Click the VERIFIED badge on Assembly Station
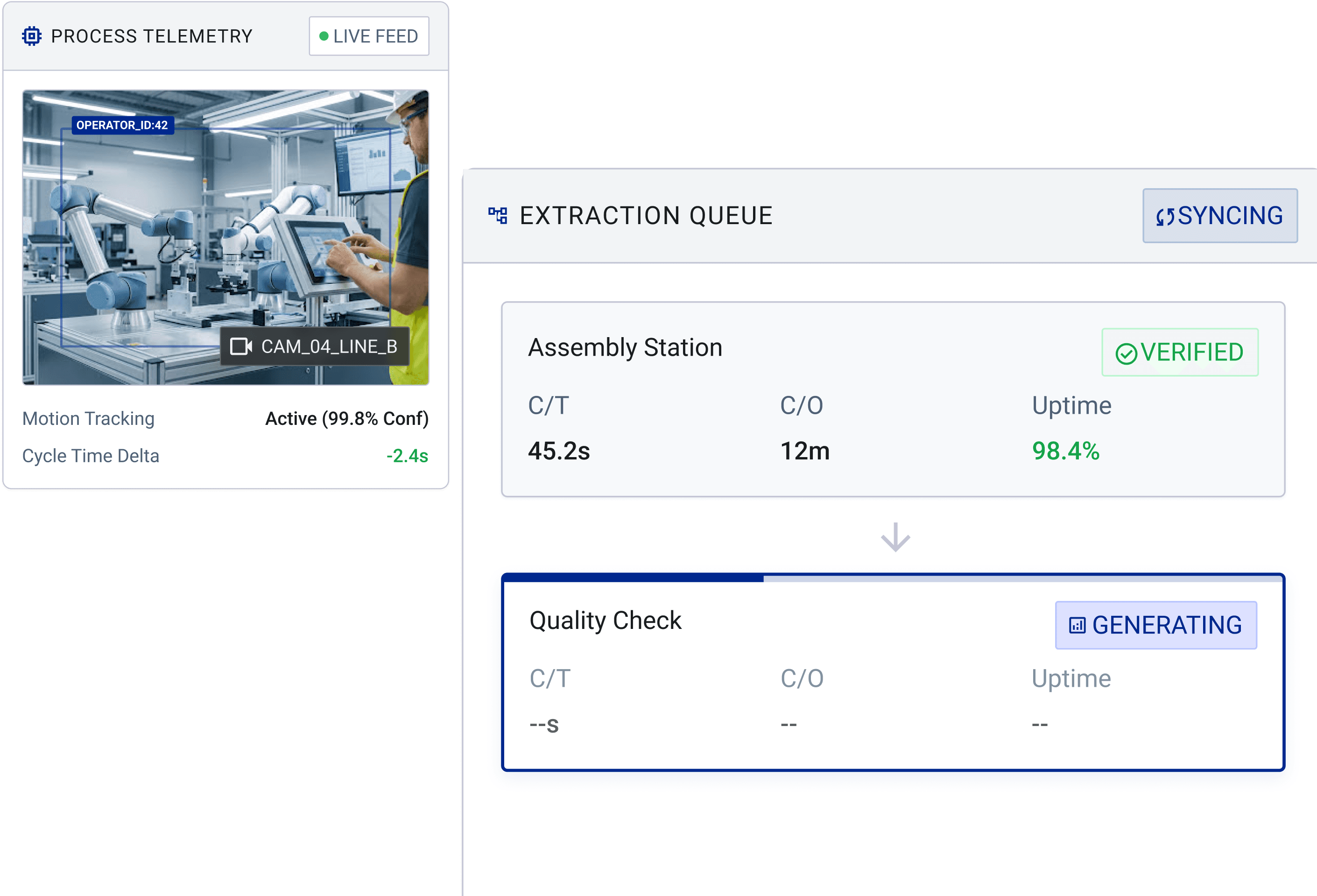 1180,352
